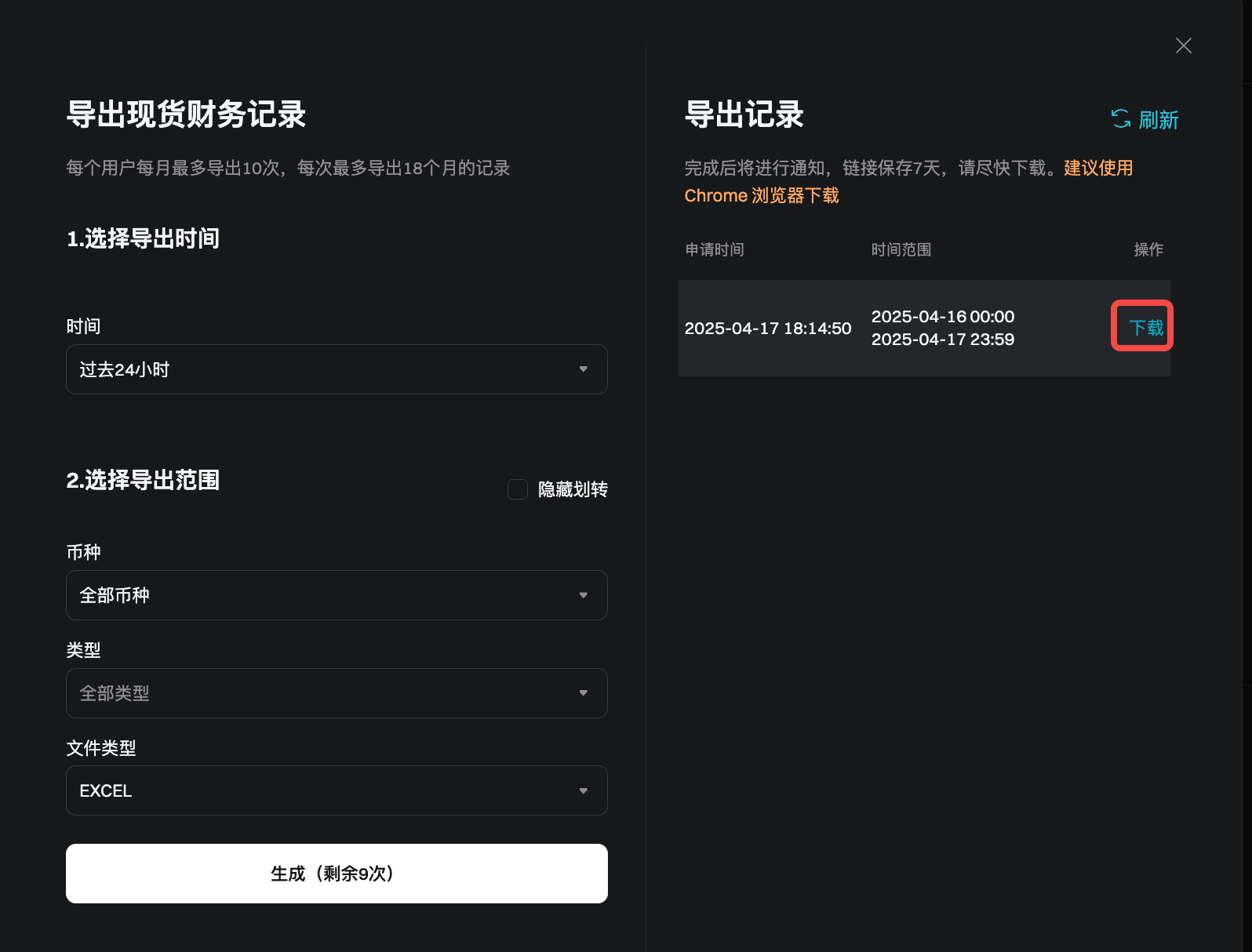1252x952 pixels.
Task: Click 下载 to download the export
Action: coord(1145,327)
